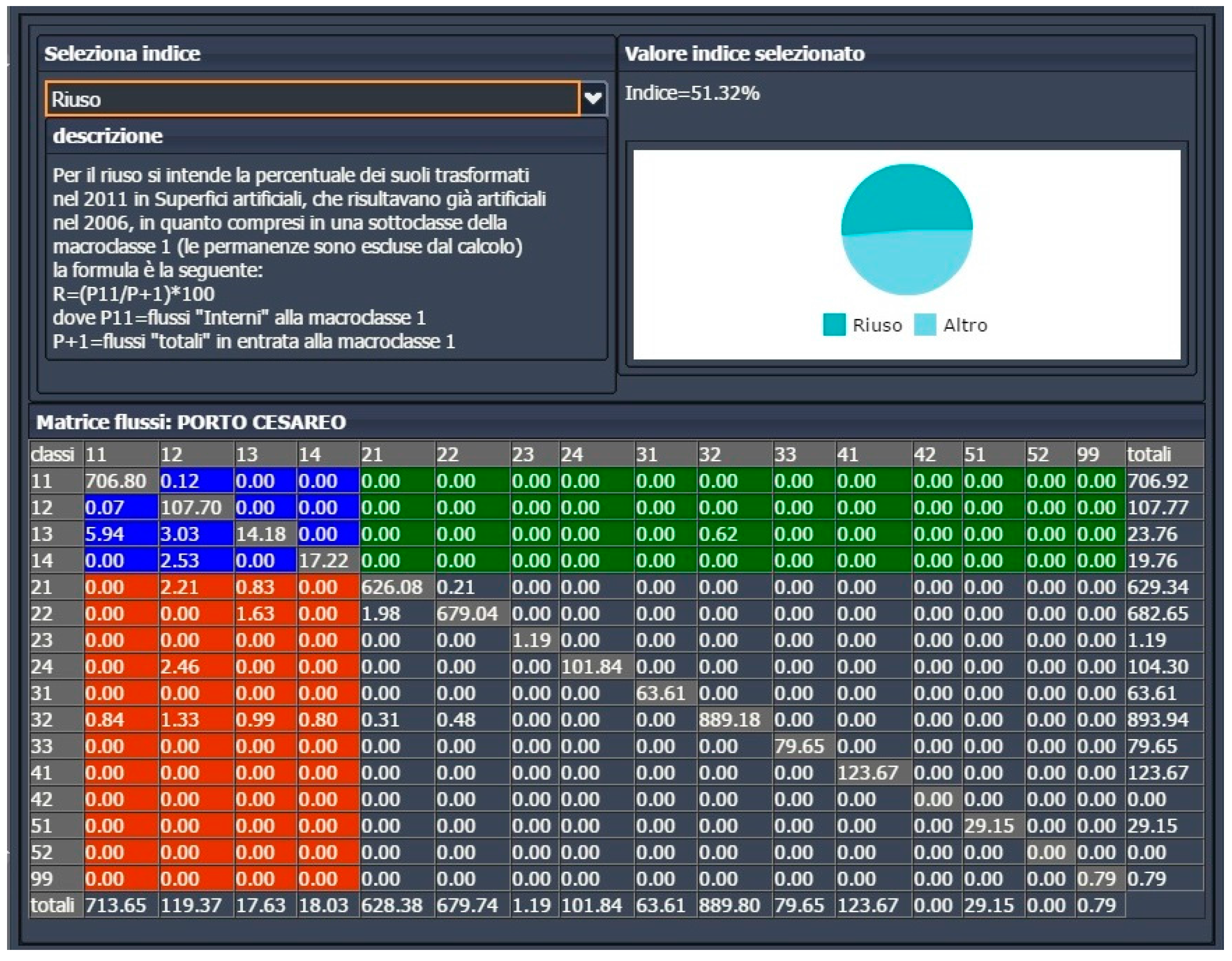Viewport: 1232px width, 961px height.
Task: Click the 'descrizione' panel header
Action: pyautogui.click(x=107, y=136)
